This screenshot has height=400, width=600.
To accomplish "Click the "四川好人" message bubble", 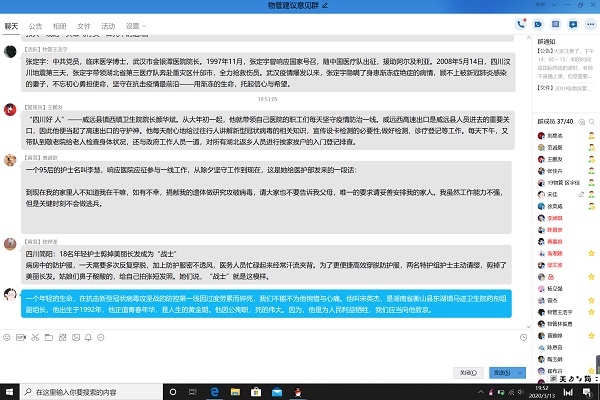I will [268, 131].
